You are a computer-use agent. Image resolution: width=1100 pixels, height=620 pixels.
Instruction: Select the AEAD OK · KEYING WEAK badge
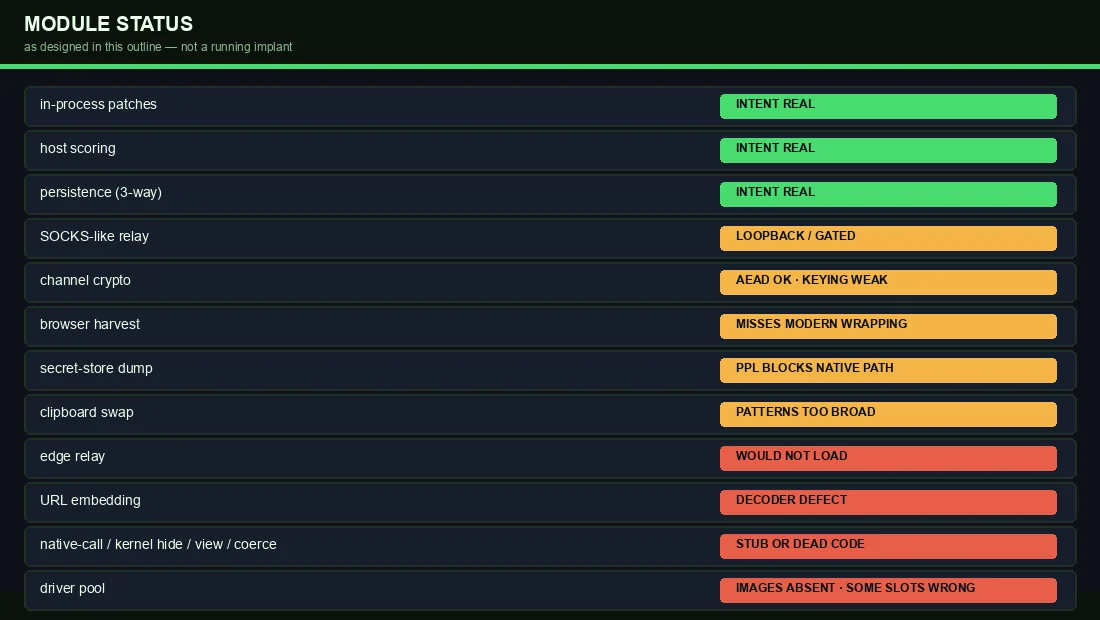point(888,283)
